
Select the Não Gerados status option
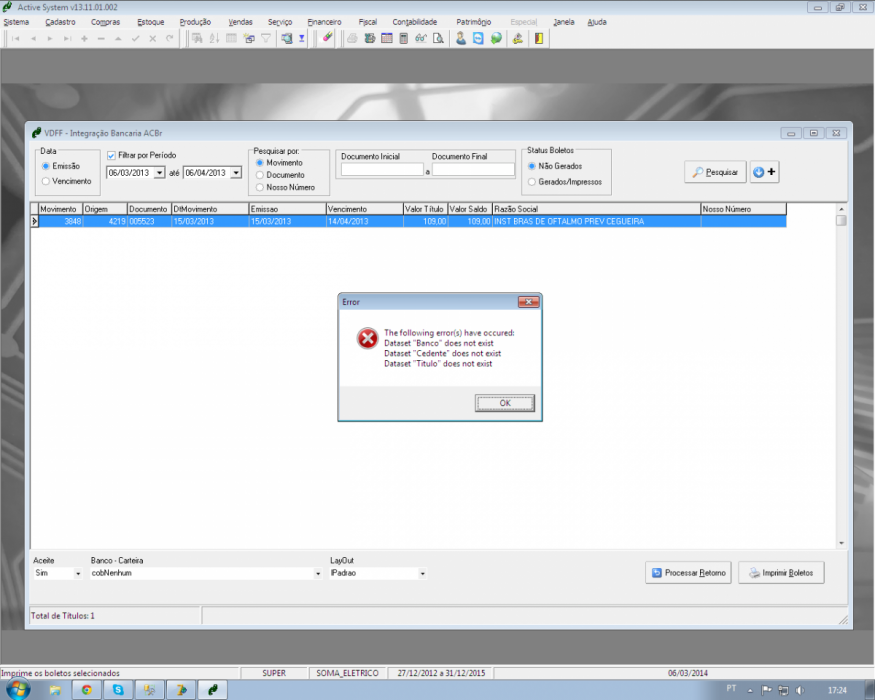click(532, 166)
